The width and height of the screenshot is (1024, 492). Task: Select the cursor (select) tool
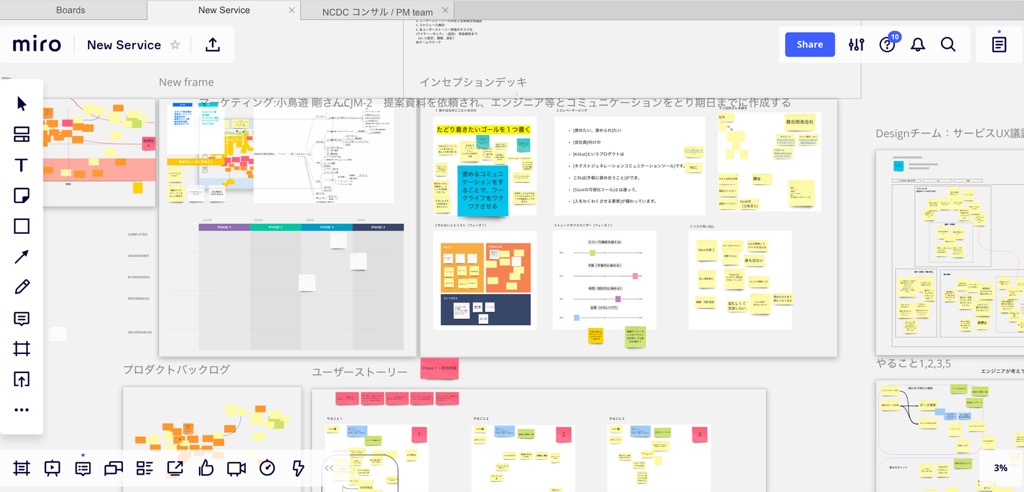22,104
